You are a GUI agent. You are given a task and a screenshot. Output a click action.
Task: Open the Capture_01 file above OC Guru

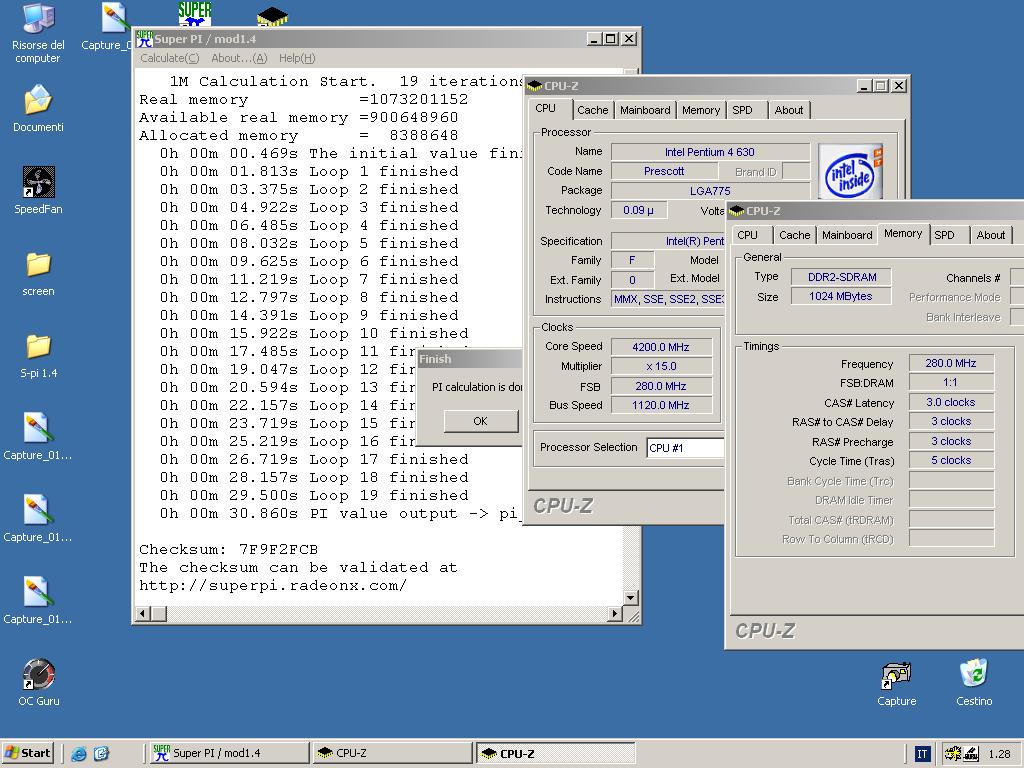pyautogui.click(x=38, y=600)
